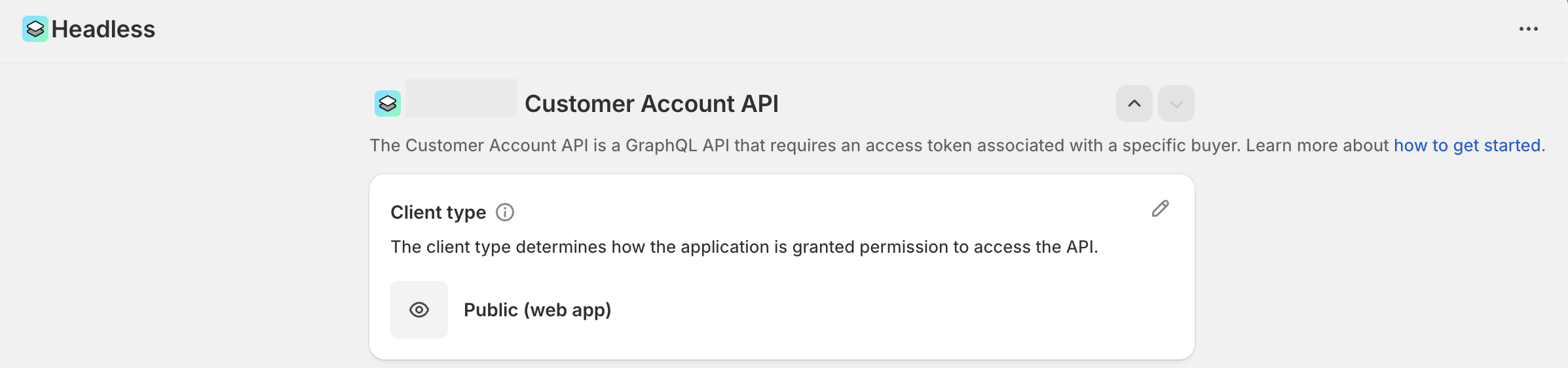The height and width of the screenshot is (368, 1568).
Task: Click the layered icon beside Customer Account API
Action: [388, 103]
